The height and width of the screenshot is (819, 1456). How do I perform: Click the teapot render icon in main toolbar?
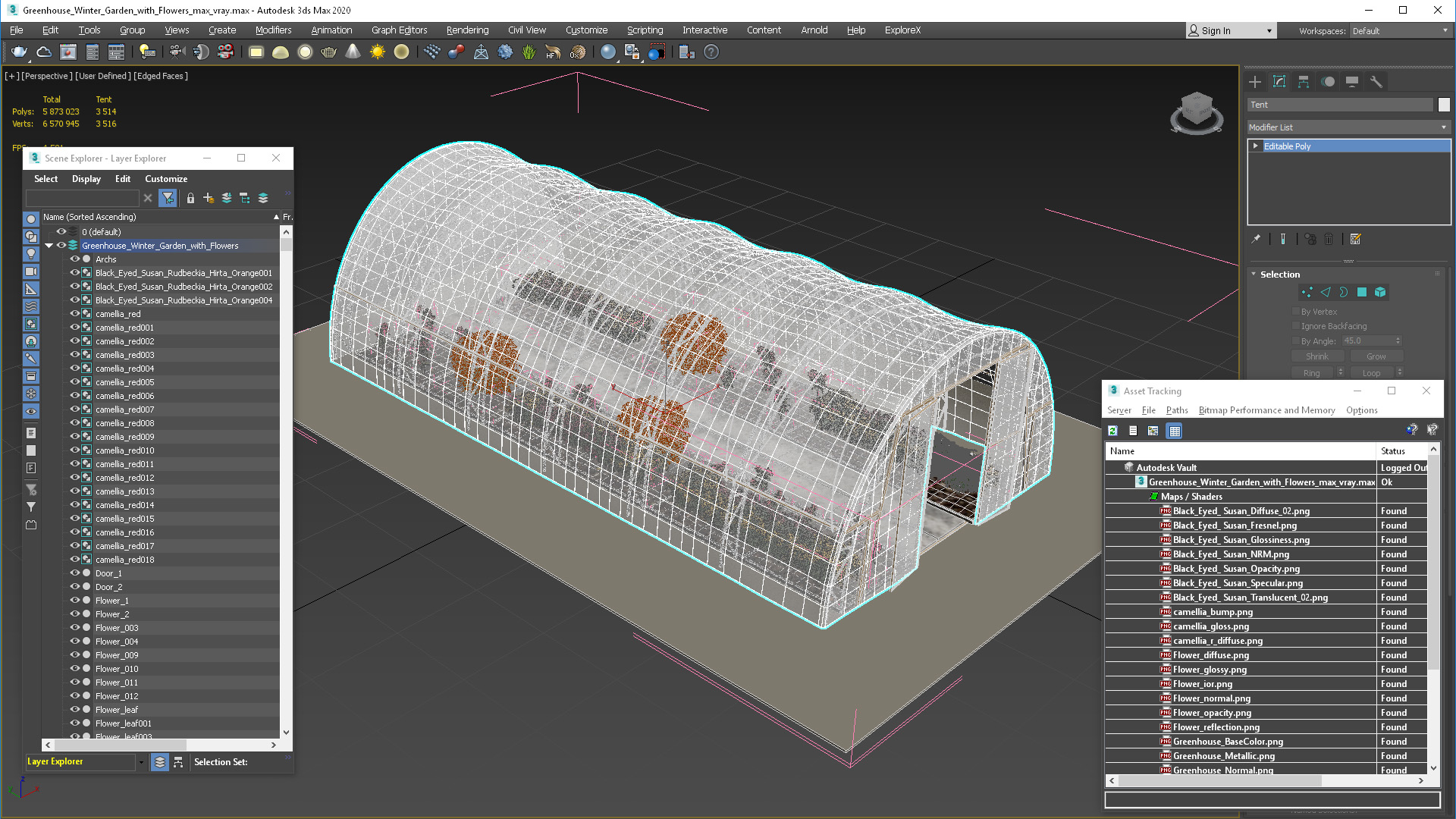point(19,52)
